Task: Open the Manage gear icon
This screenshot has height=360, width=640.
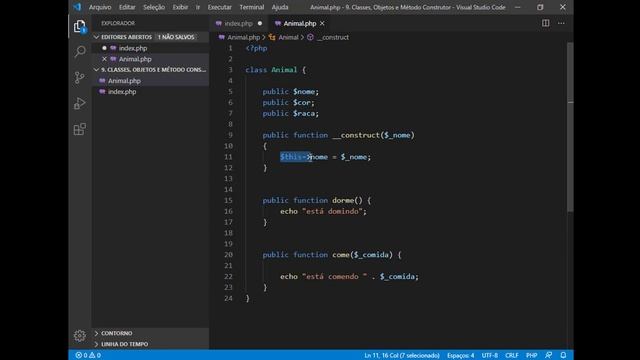Action: pos(80,336)
